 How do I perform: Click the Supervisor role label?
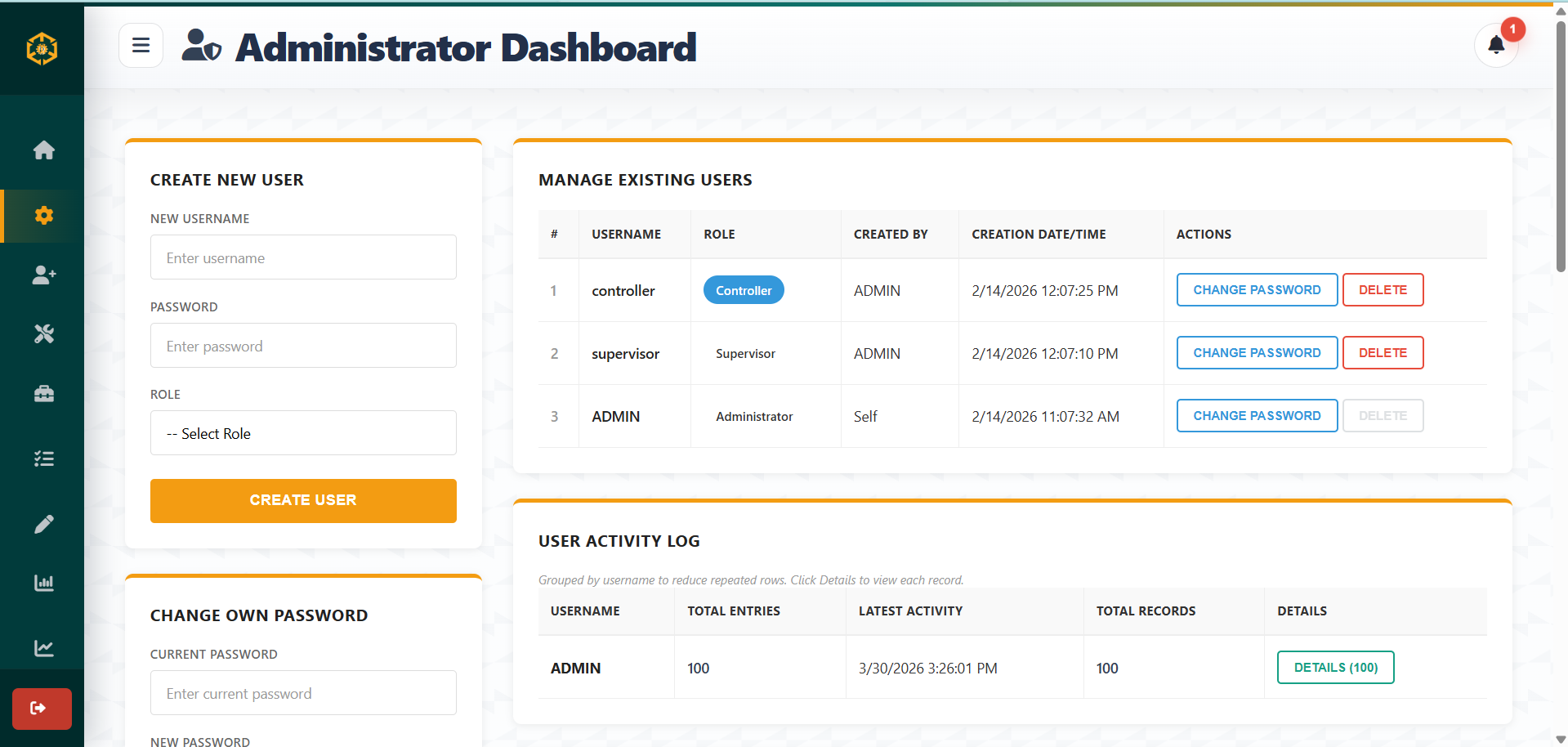(x=745, y=354)
